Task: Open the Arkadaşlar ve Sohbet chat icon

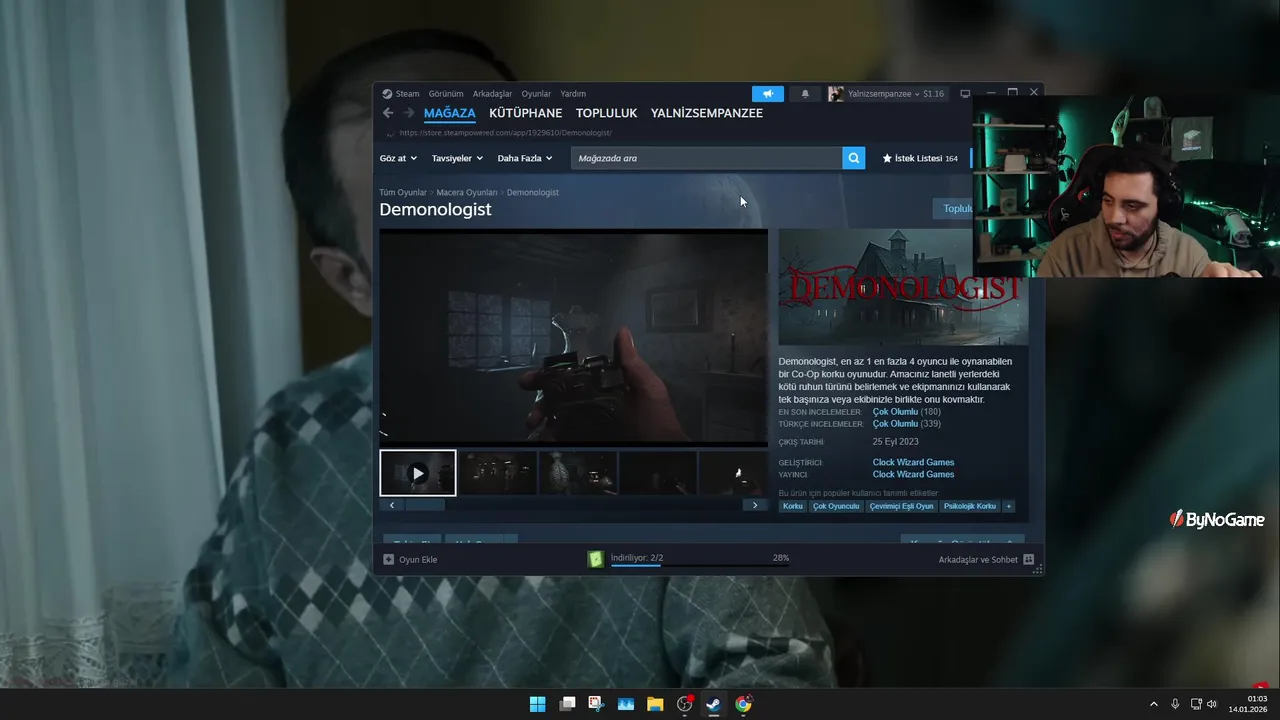Action: (x=1028, y=559)
